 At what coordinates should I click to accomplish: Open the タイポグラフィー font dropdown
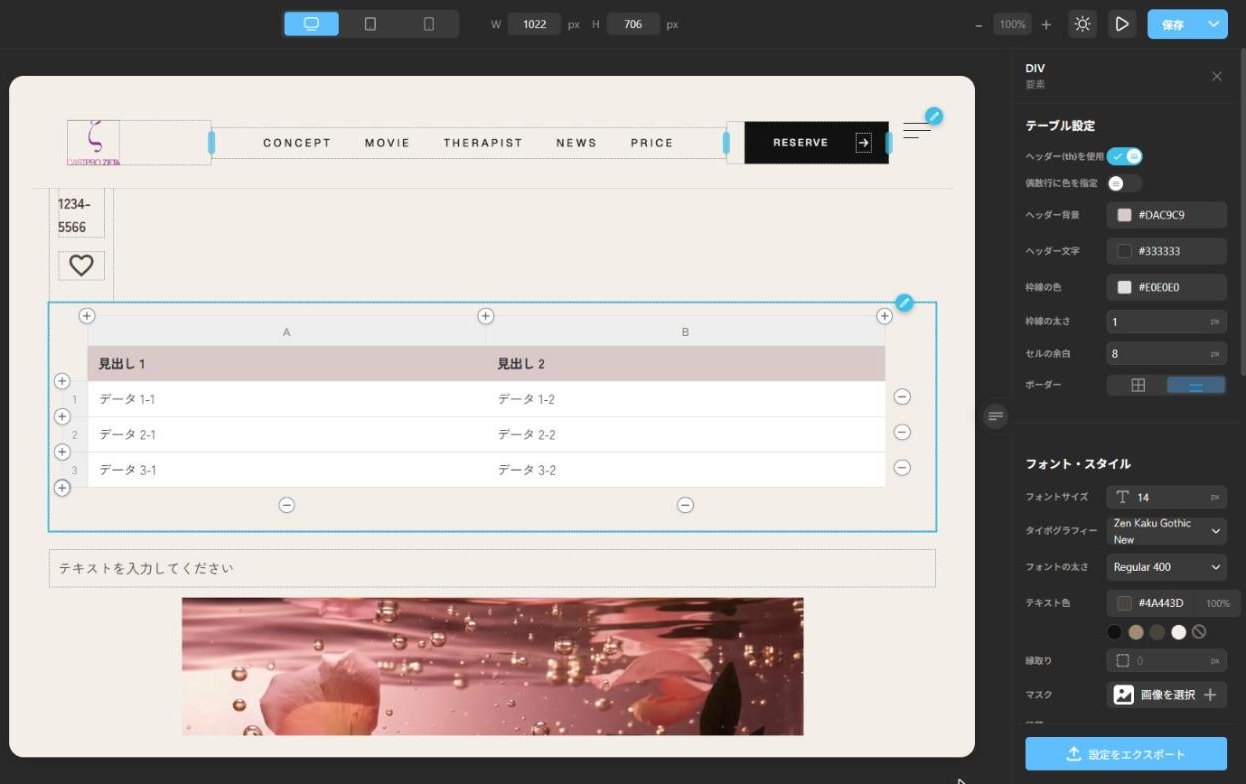point(1166,531)
